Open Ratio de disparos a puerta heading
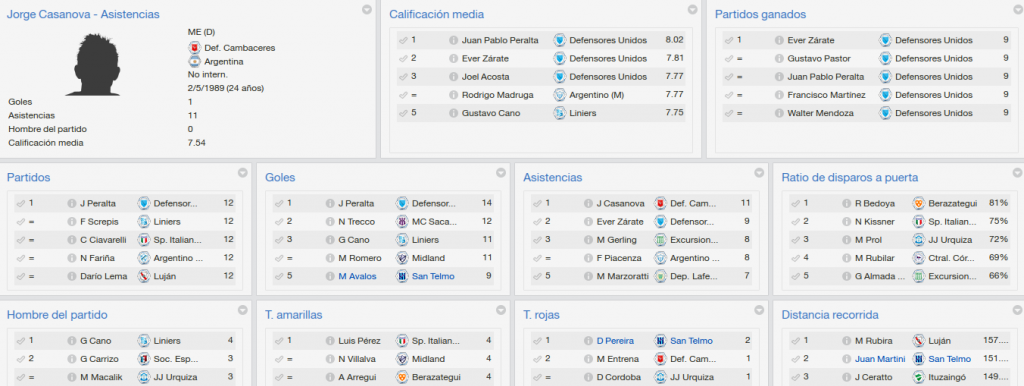 [x=850, y=177]
